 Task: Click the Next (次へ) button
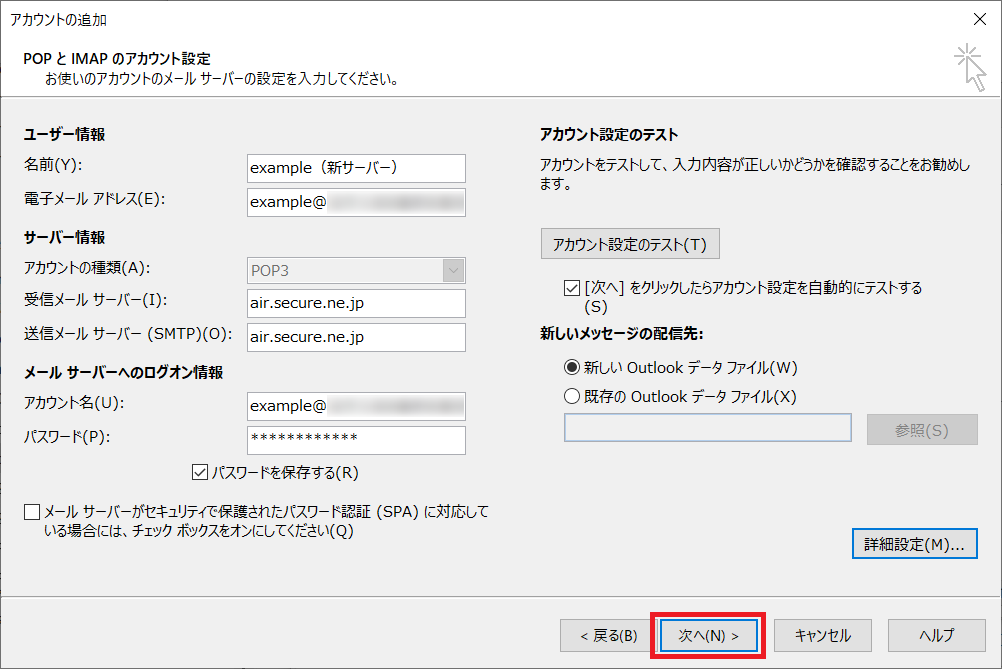tap(708, 635)
